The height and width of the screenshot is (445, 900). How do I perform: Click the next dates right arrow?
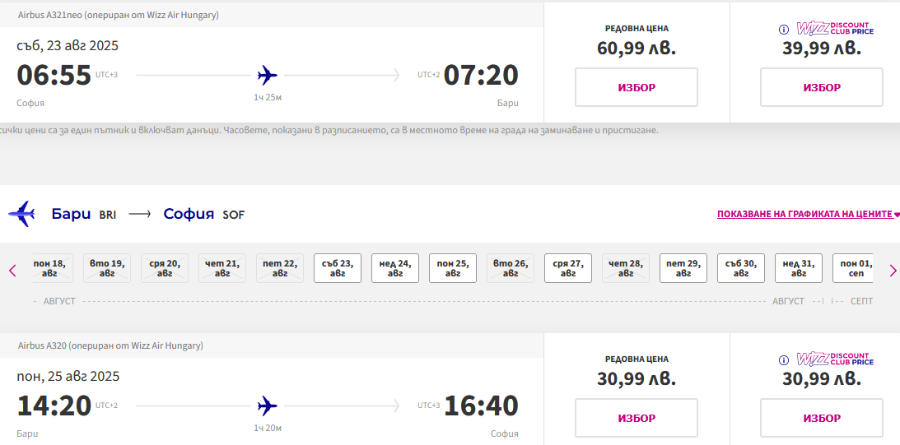pyautogui.click(x=893, y=270)
